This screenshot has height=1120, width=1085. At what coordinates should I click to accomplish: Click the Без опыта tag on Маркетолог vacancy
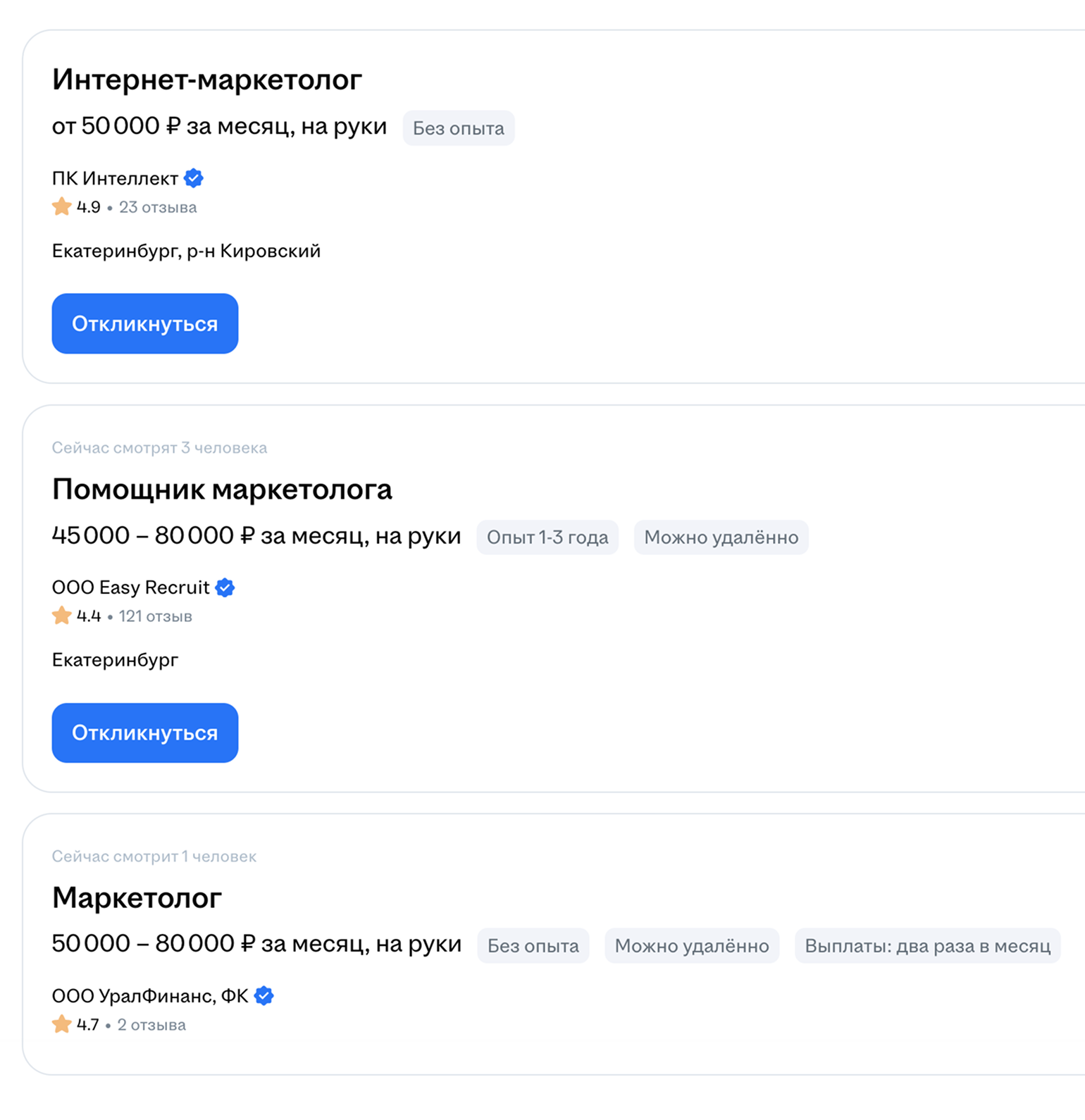tap(533, 946)
